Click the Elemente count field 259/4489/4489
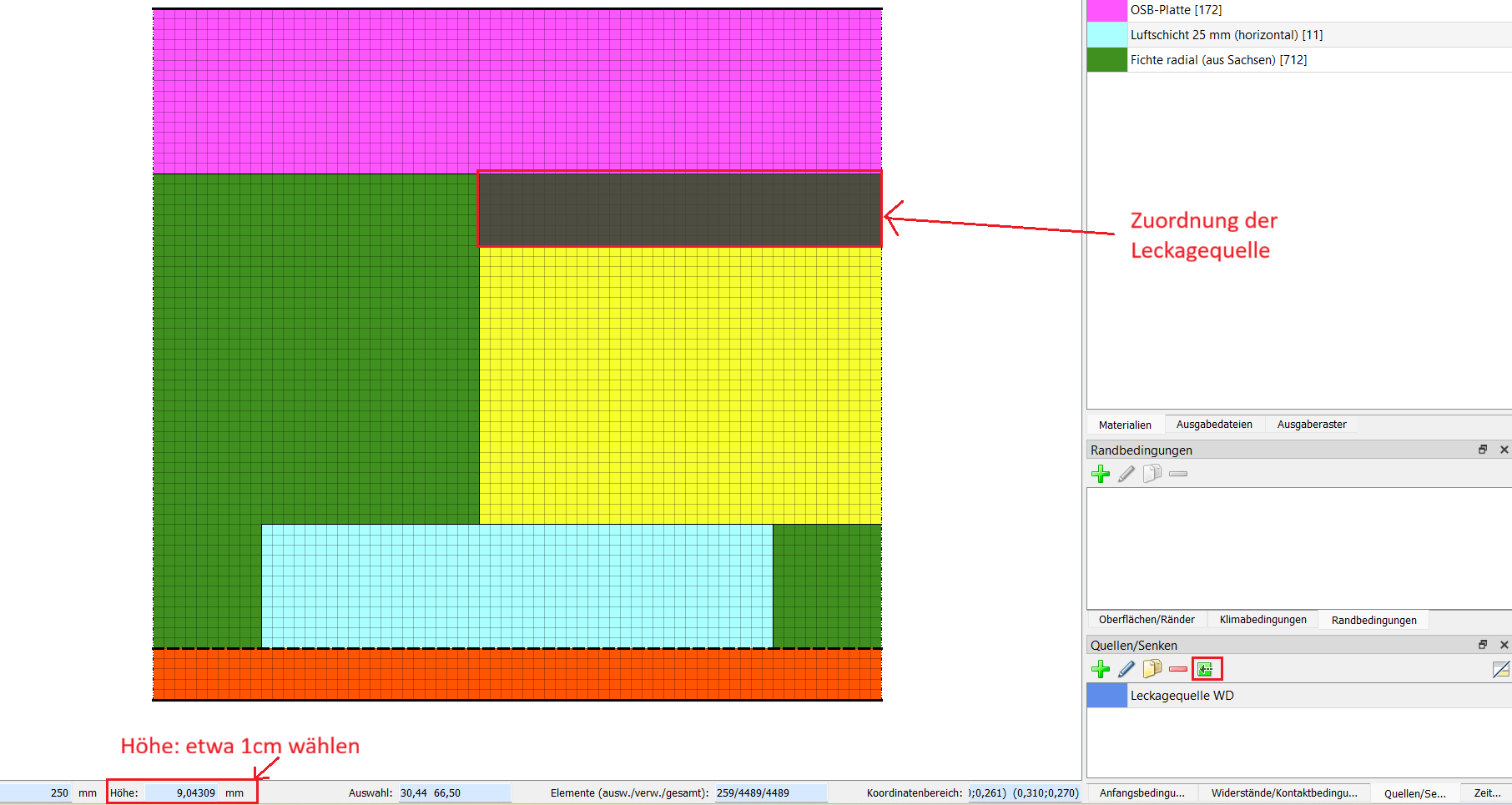 [x=771, y=793]
